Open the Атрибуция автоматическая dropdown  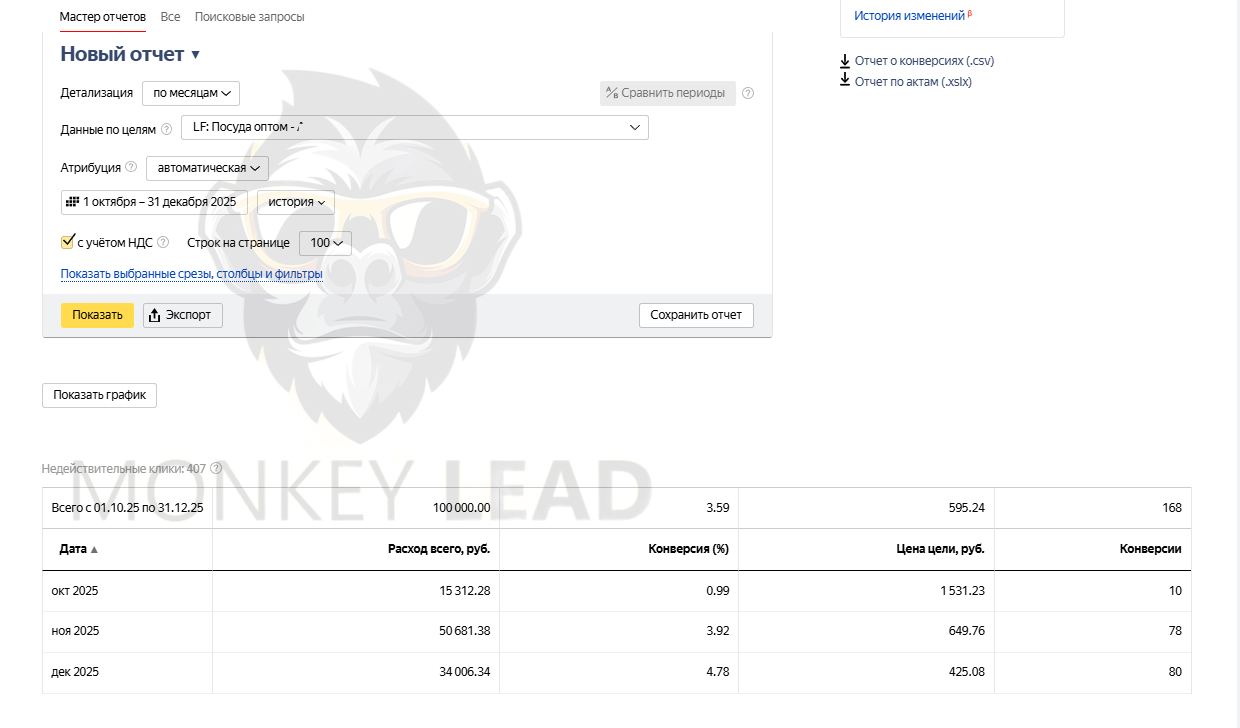click(207, 168)
